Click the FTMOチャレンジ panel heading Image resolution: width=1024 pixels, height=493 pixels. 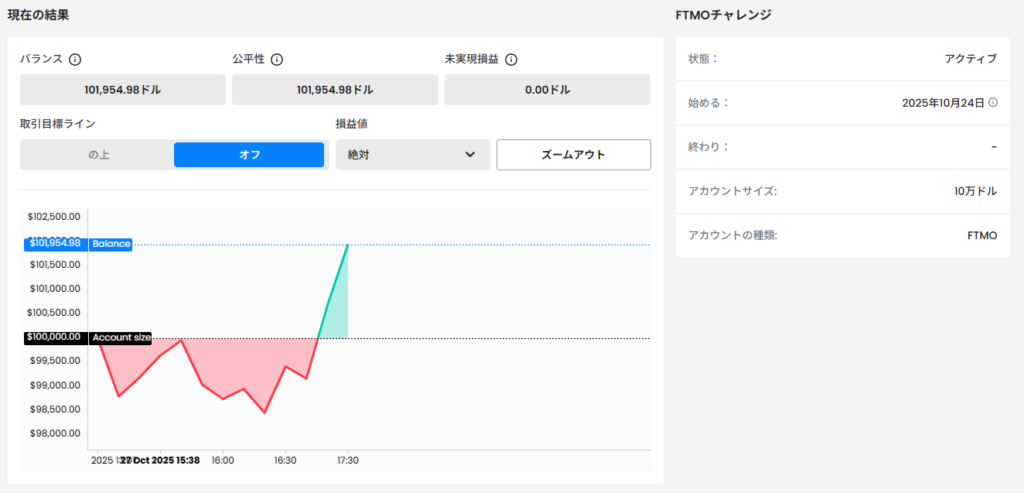723,15
